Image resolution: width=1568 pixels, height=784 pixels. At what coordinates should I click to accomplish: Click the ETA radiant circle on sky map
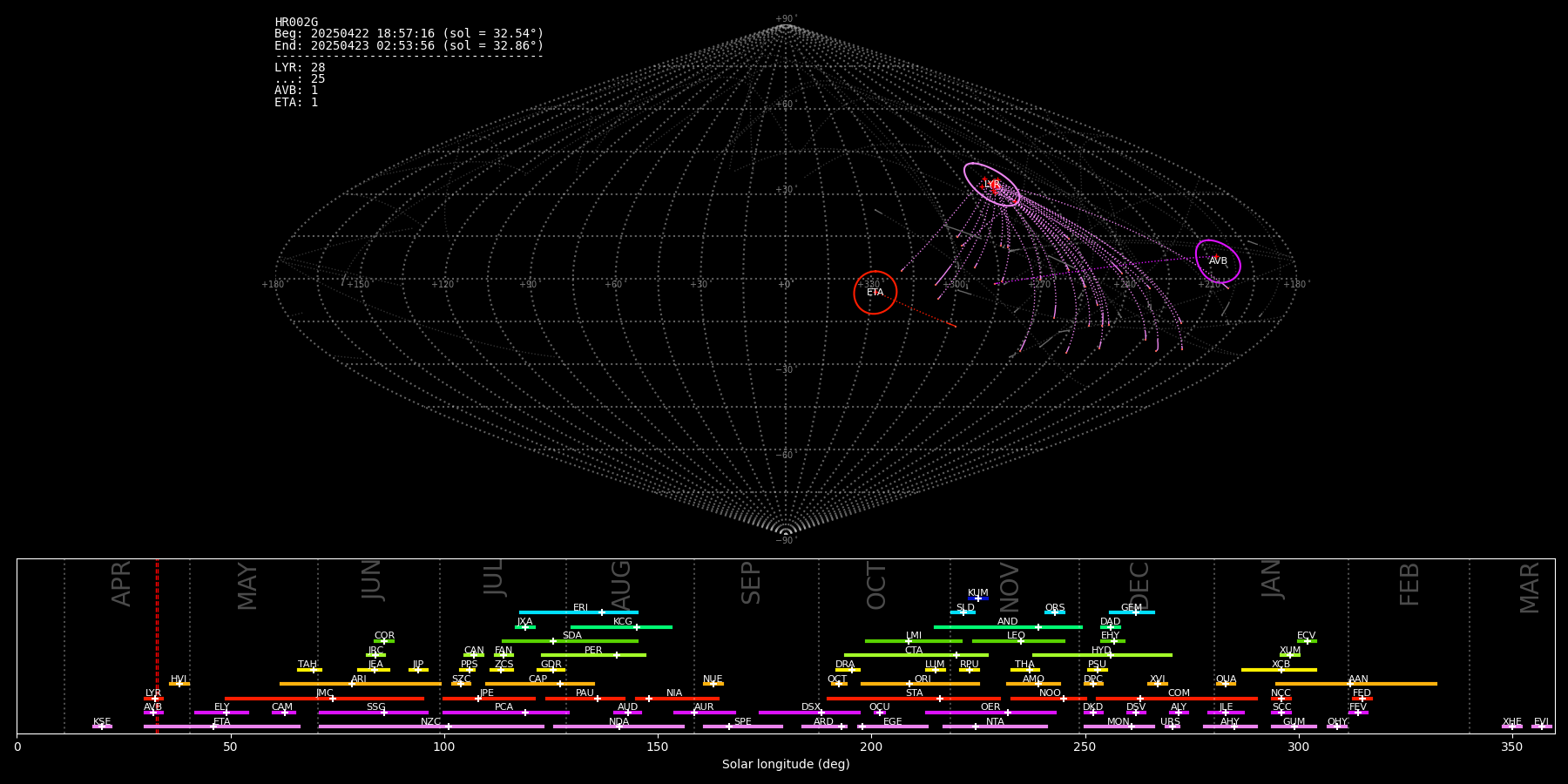(x=875, y=293)
